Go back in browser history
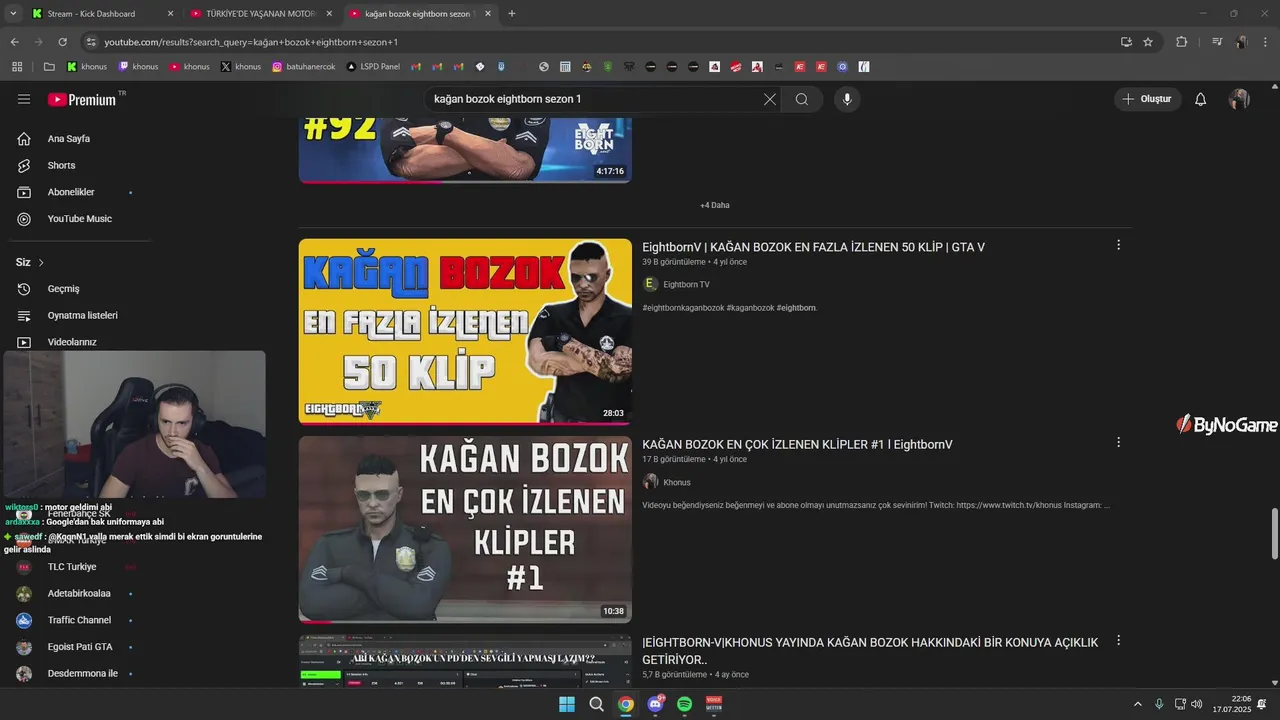The width and height of the screenshot is (1280, 720). coord(14,42)
